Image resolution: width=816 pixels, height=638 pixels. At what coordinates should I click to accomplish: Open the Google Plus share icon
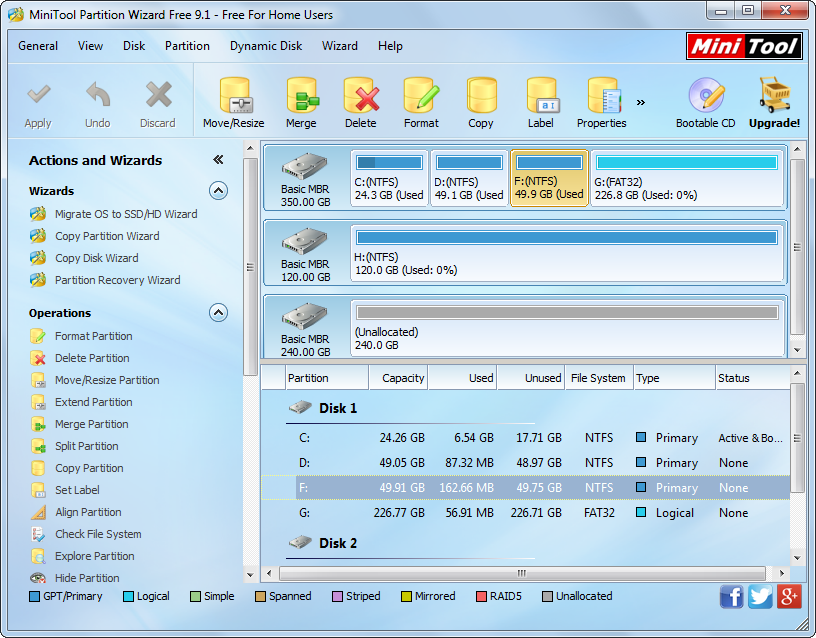[789, 596]
